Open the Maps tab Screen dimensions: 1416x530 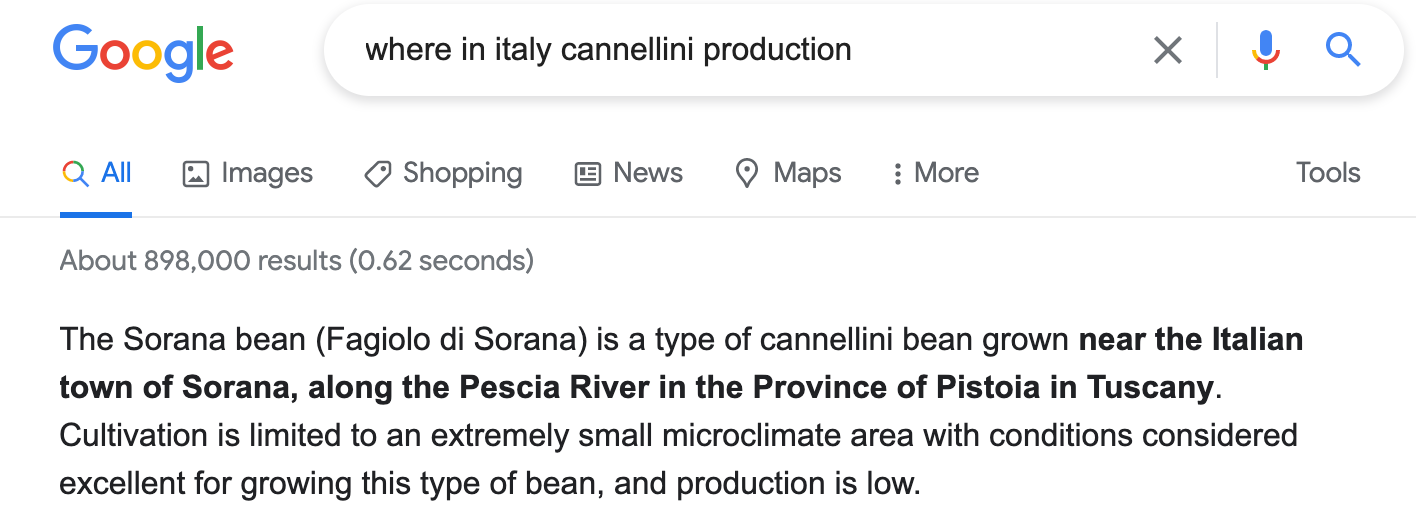(807, 173)
